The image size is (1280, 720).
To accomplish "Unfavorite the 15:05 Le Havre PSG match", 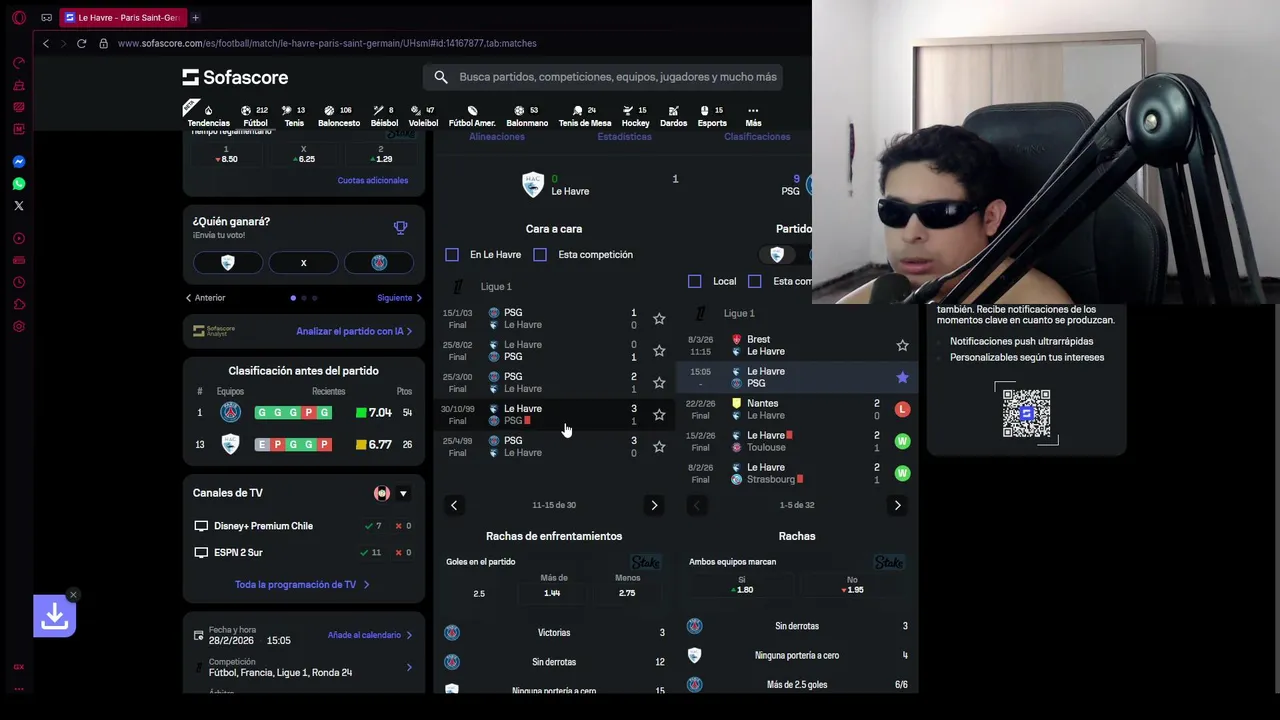I will pyautogui.click(x=902, y=377).
